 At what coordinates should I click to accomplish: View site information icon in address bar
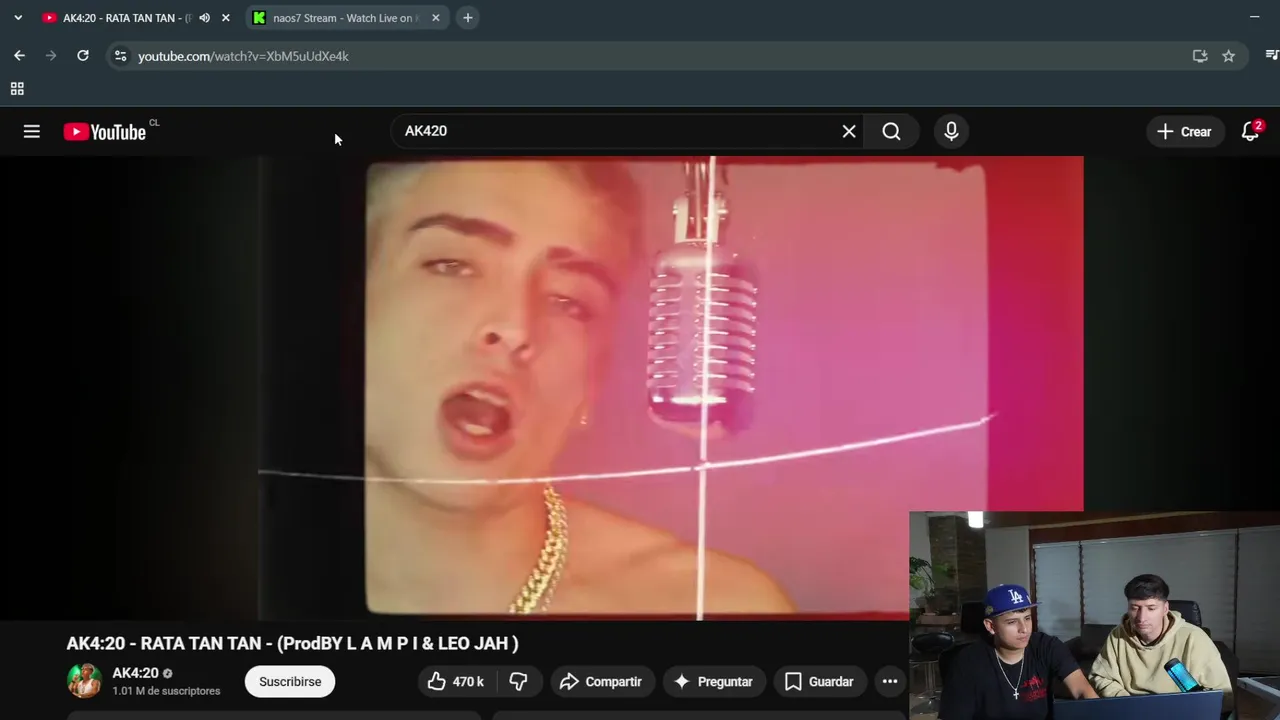tap(120, 56)
